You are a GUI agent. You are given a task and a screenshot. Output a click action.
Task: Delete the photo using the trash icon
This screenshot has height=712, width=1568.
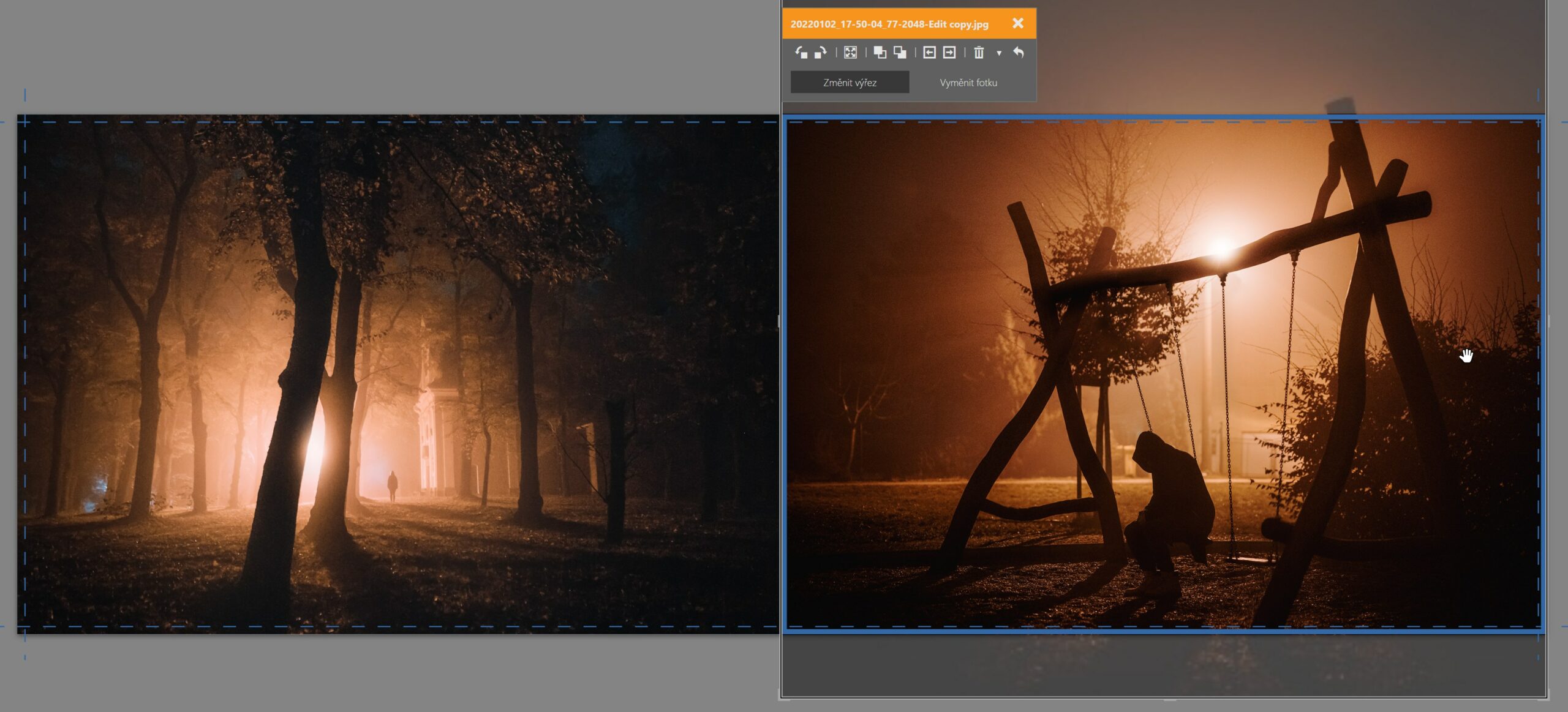click(979, 53)
